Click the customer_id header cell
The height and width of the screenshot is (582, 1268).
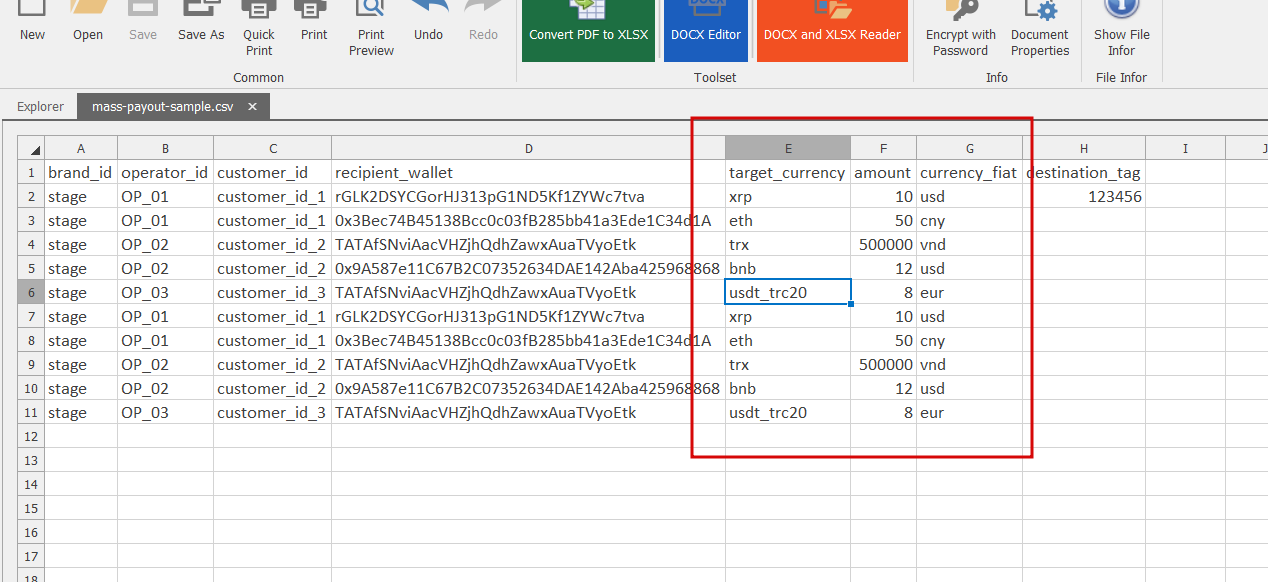coord(273,172)
